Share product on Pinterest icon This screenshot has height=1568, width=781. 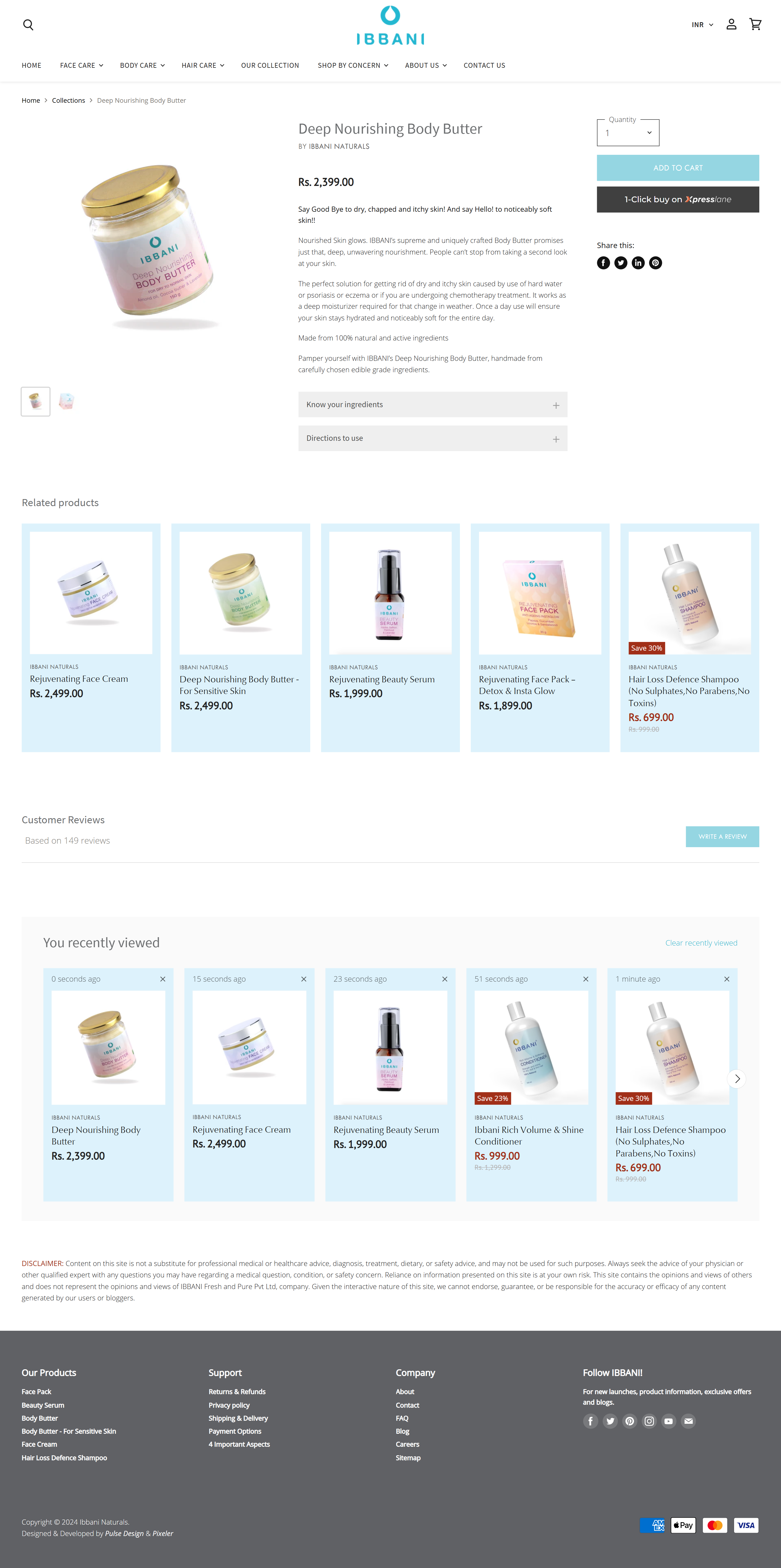pos(655,263)
